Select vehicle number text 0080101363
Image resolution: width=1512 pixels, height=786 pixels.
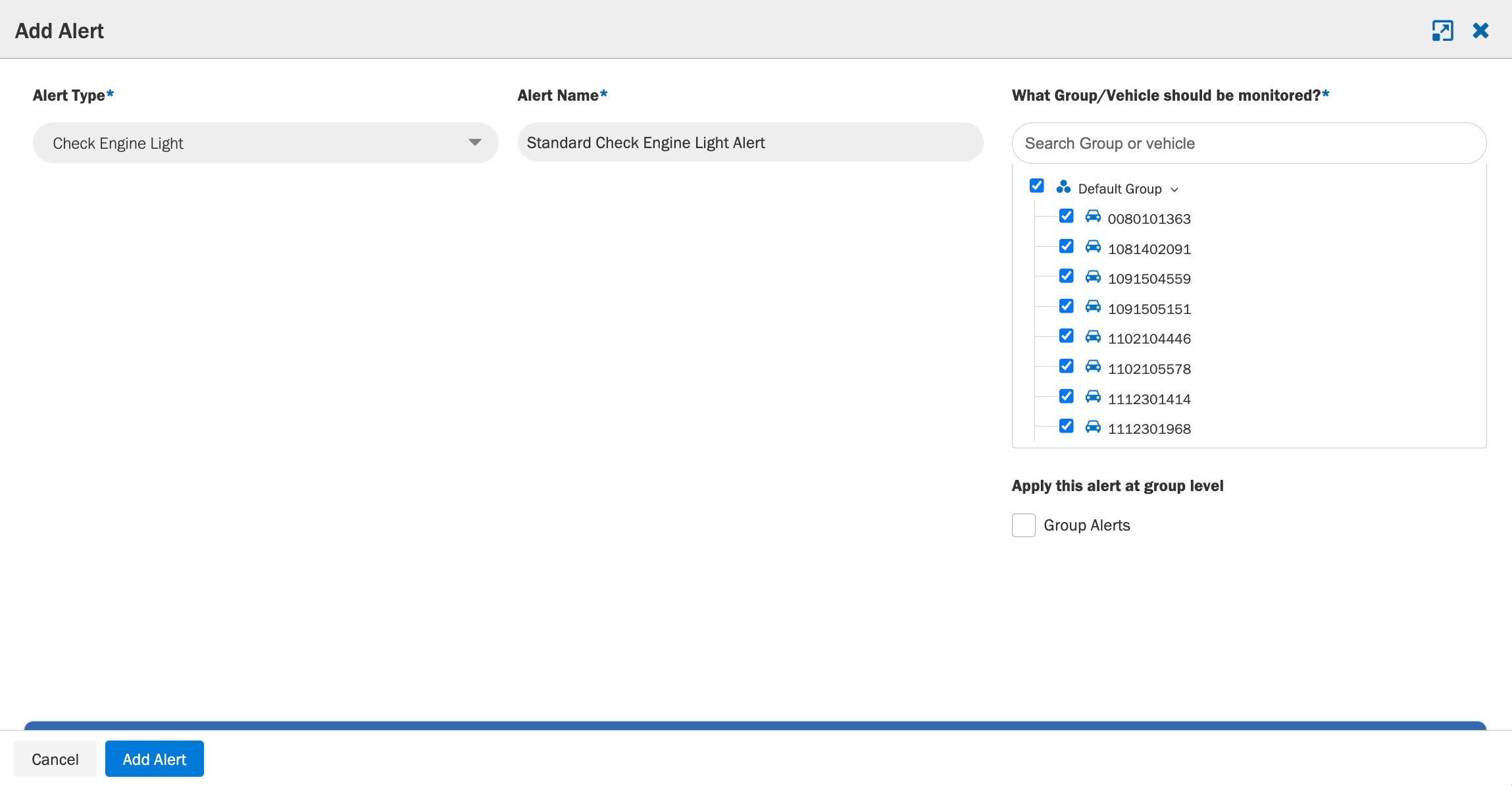click(x=1149, y=219)
